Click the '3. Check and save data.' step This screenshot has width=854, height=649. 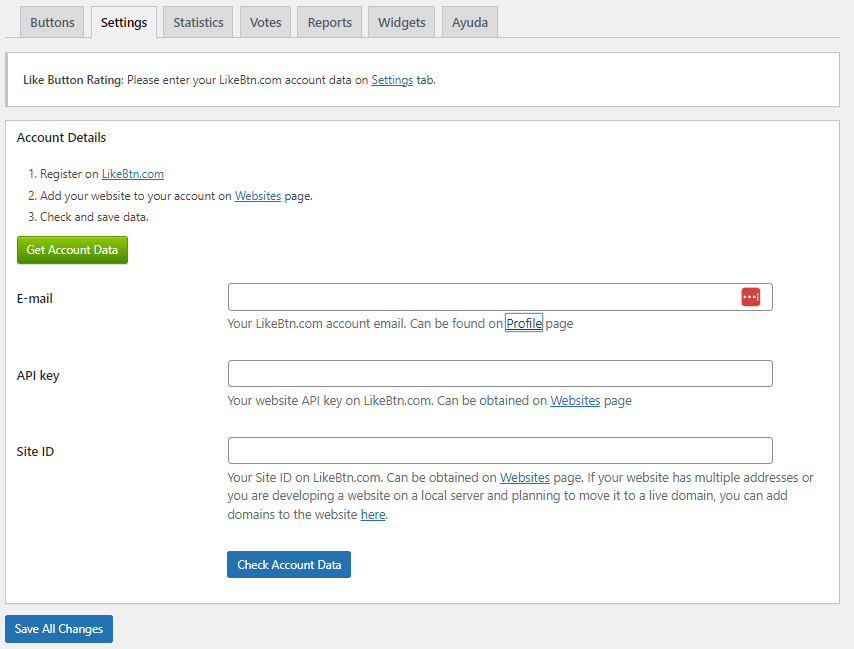pos(88,217)
